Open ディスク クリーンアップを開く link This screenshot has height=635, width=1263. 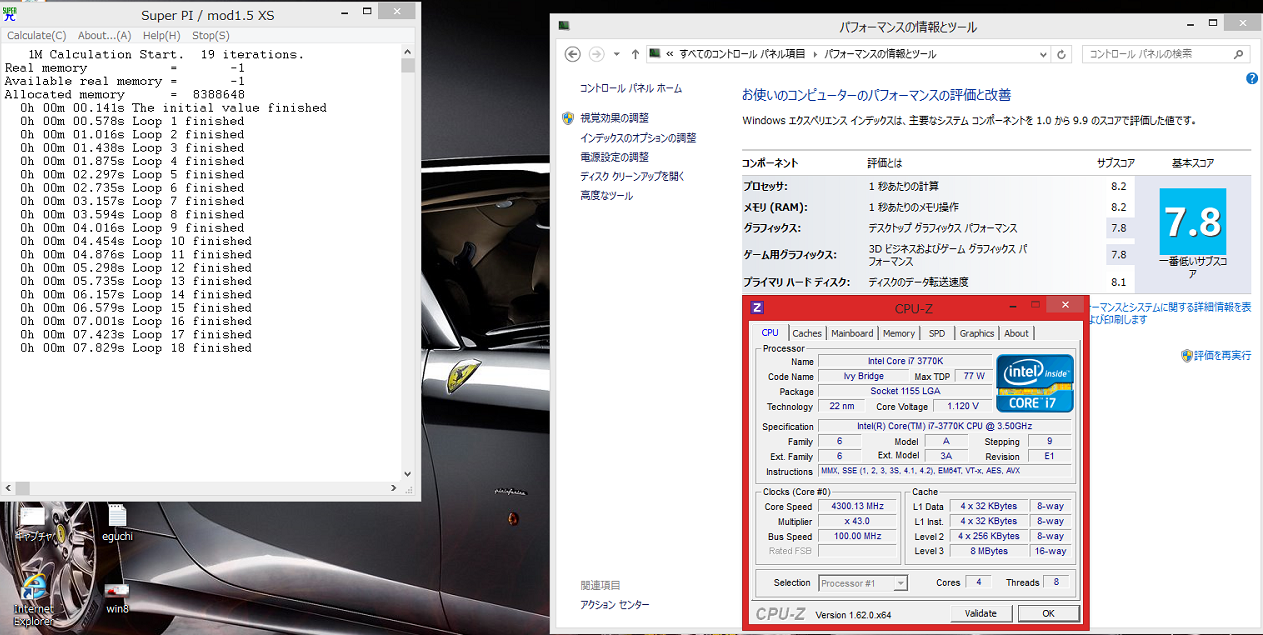632,176
